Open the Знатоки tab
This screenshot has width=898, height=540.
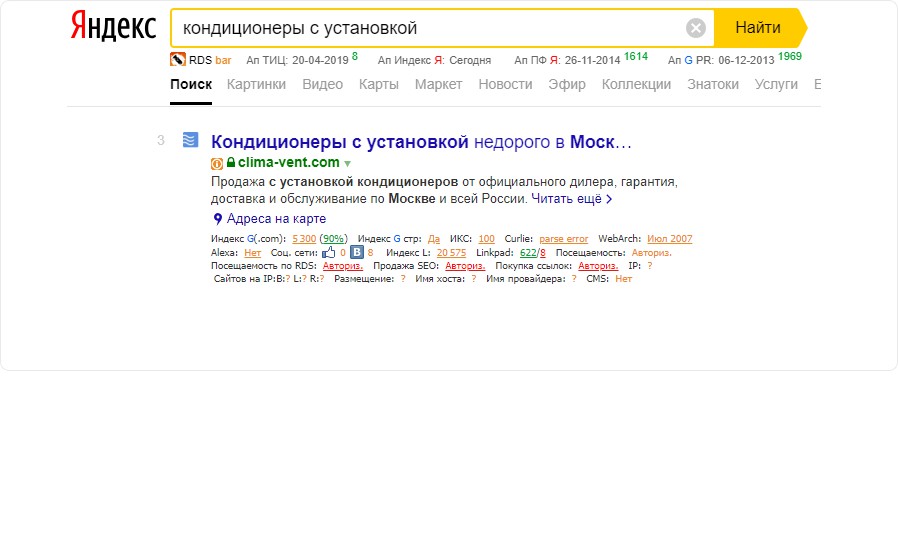[x=713, y=84]
